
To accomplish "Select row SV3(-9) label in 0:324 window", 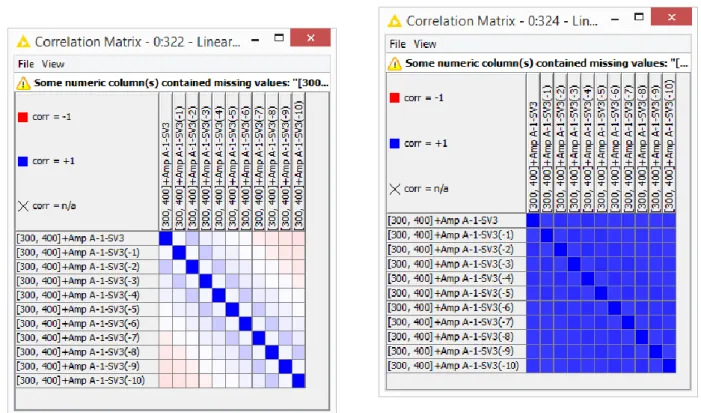I will pos(456,351).
